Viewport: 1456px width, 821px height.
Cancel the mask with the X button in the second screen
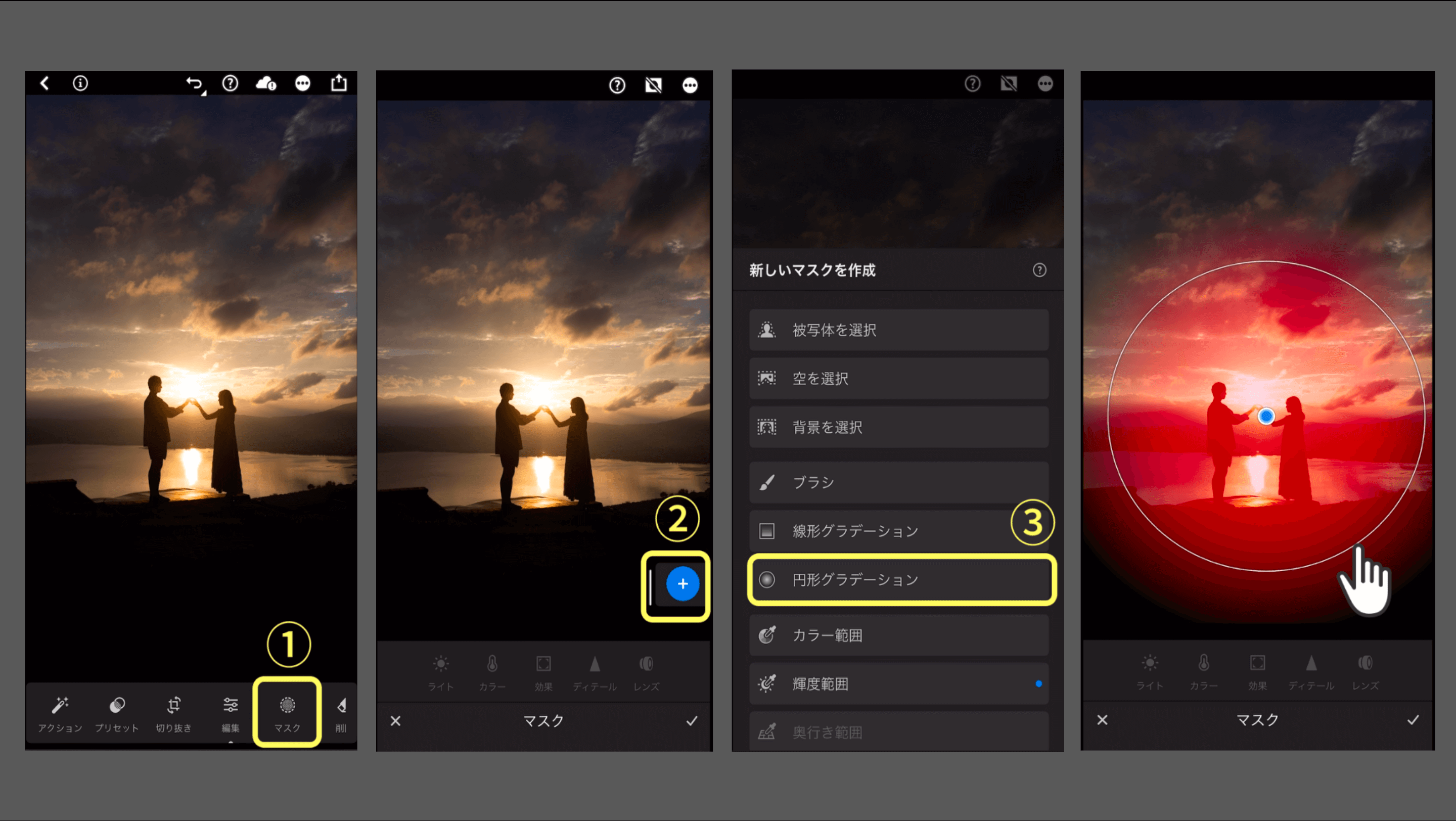click(396, 721)
